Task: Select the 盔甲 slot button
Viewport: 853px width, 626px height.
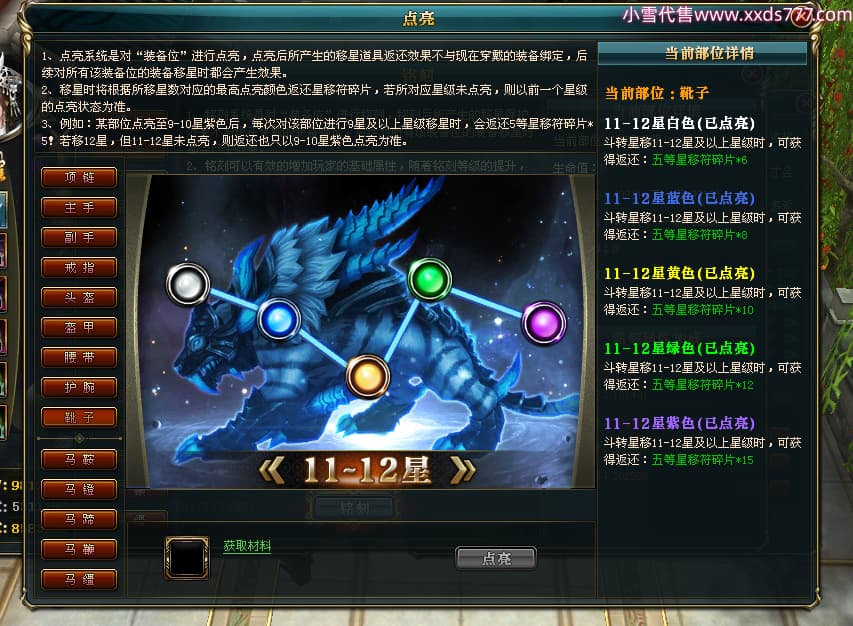Action: point(79,327)
